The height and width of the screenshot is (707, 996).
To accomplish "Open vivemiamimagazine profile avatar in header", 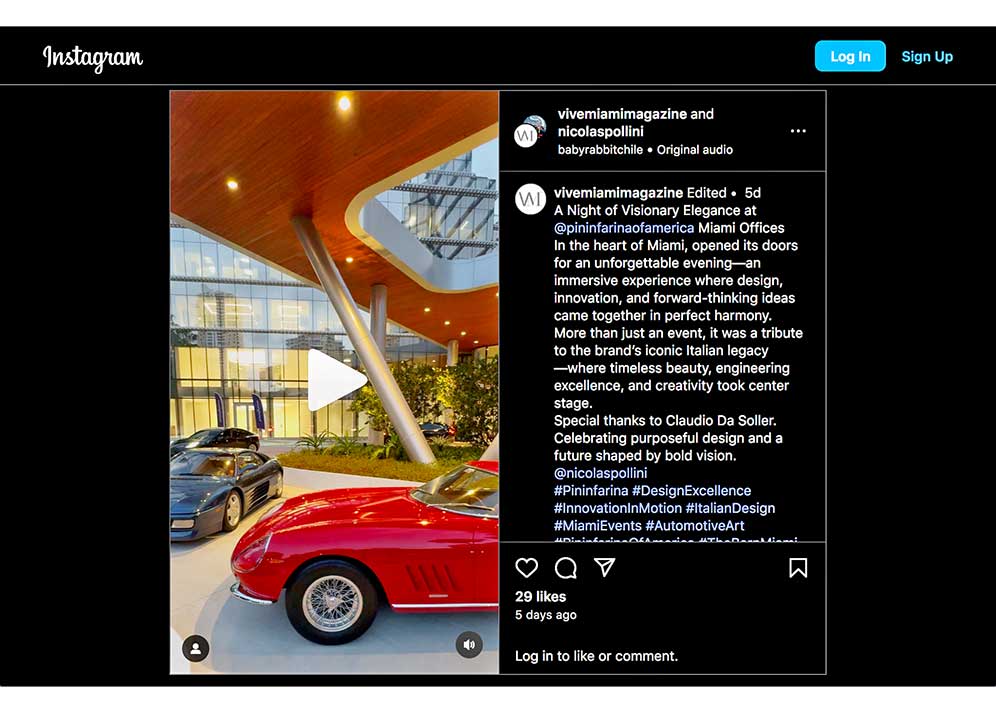I will pos(529,131).
